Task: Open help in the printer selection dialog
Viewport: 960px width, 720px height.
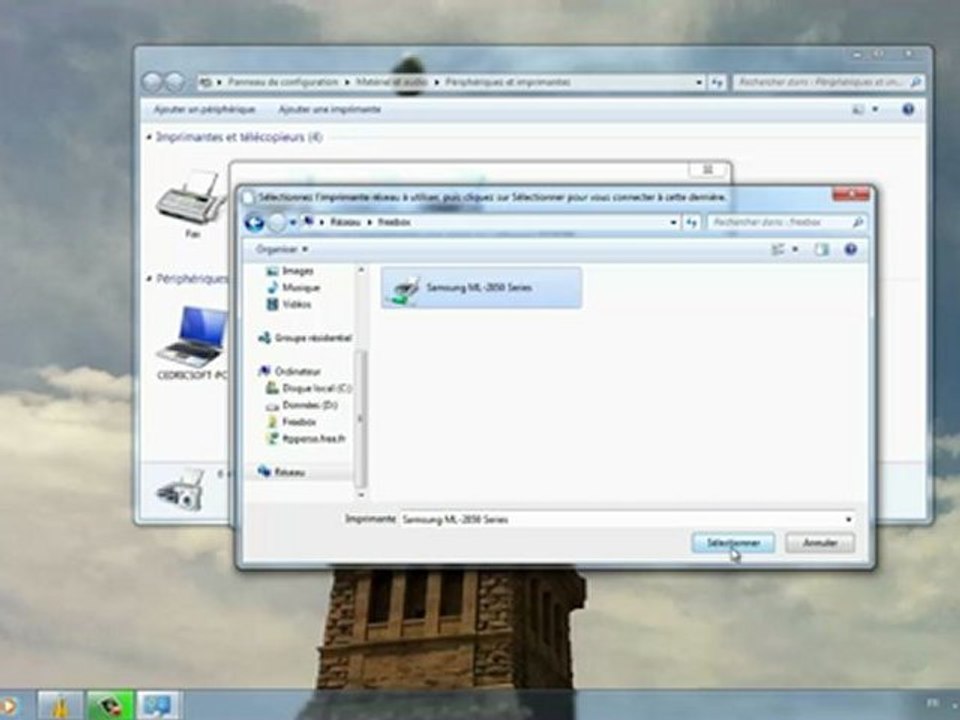Action: pyautogui.click(x=850, y=249)
